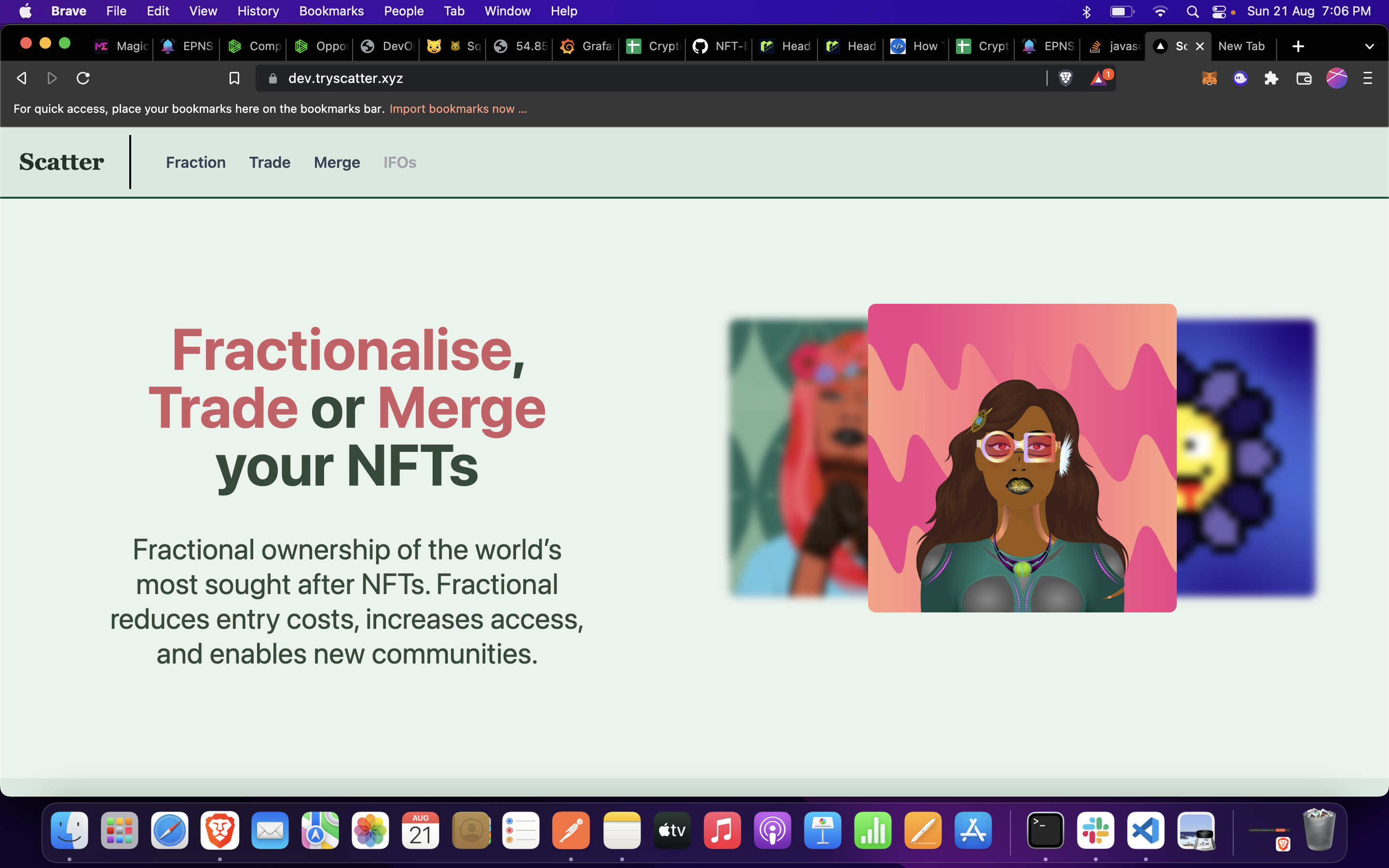Open the MetaMask fox extension
The image size is (1389, 868).
[x=1209, y=78]
